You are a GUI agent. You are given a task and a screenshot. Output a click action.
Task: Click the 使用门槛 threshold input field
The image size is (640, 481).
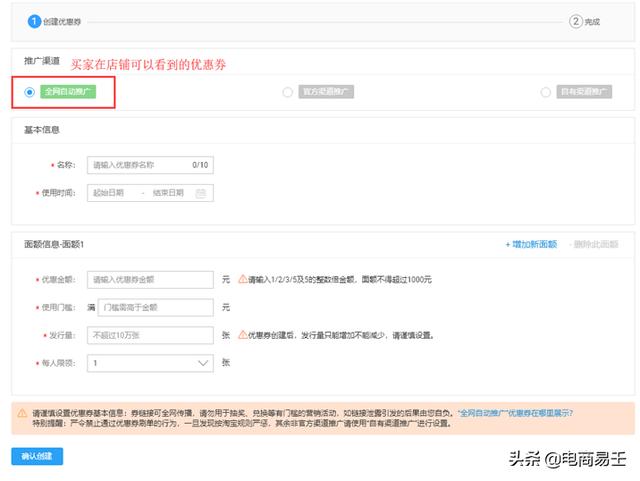coord(156,307)
